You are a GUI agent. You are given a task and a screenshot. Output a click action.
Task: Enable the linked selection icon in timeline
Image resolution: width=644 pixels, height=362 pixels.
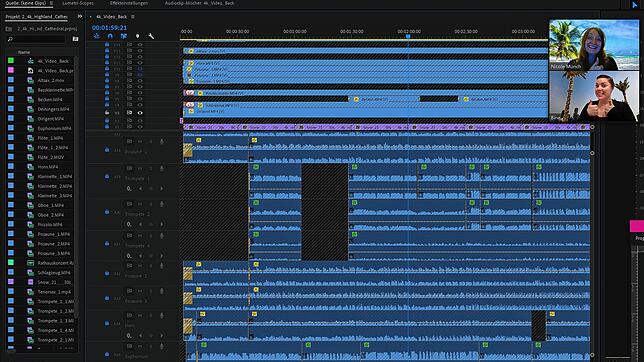(x=124, y=36)
